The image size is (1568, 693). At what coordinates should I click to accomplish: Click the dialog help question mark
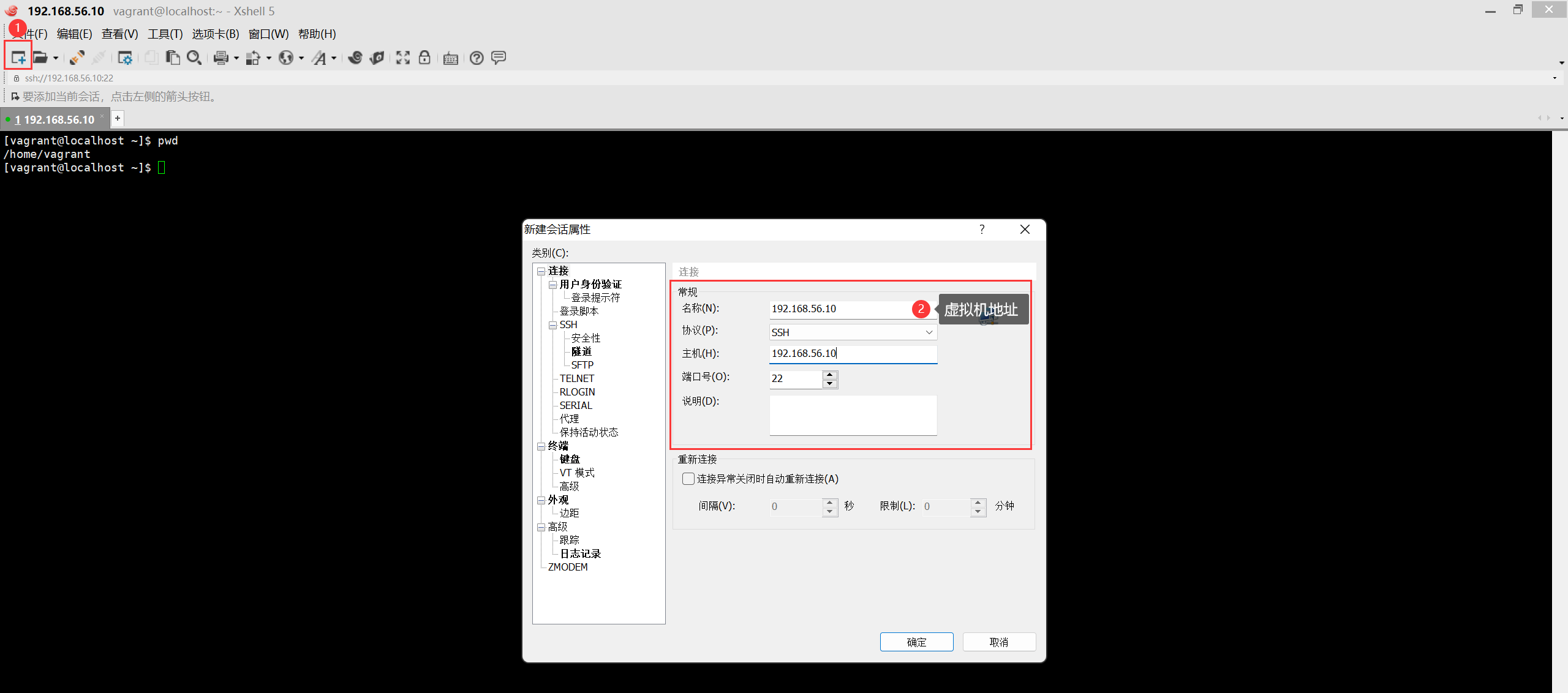pos(982,229)
